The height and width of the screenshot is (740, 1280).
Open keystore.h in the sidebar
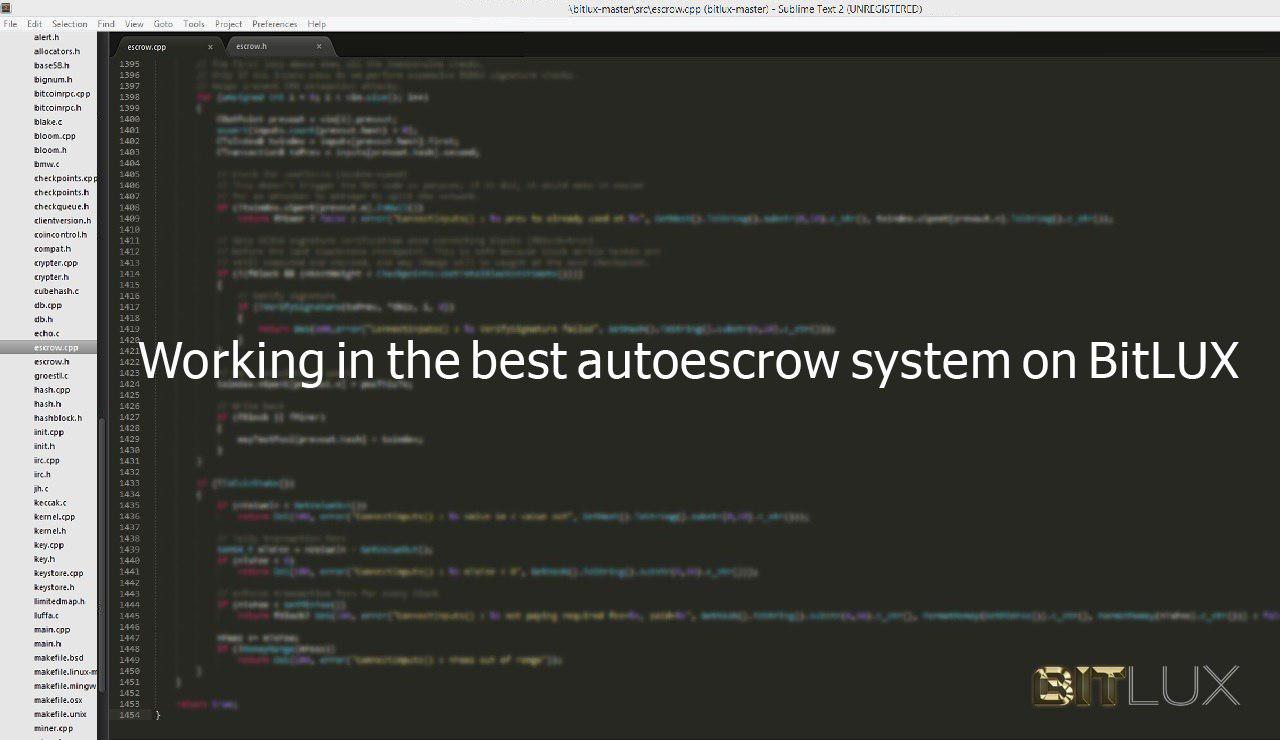click(x=55, y=587)
